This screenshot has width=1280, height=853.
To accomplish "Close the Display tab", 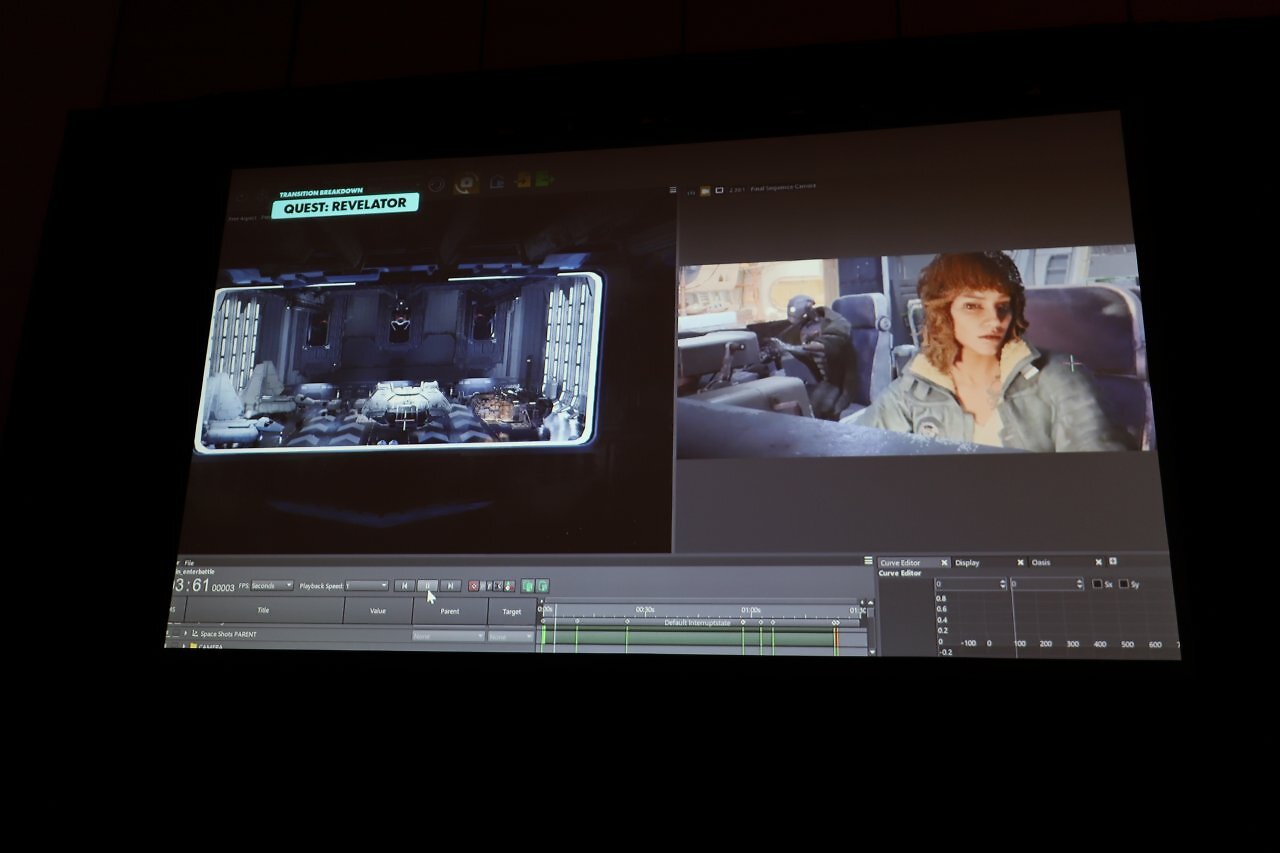I will pos(1020,563).
